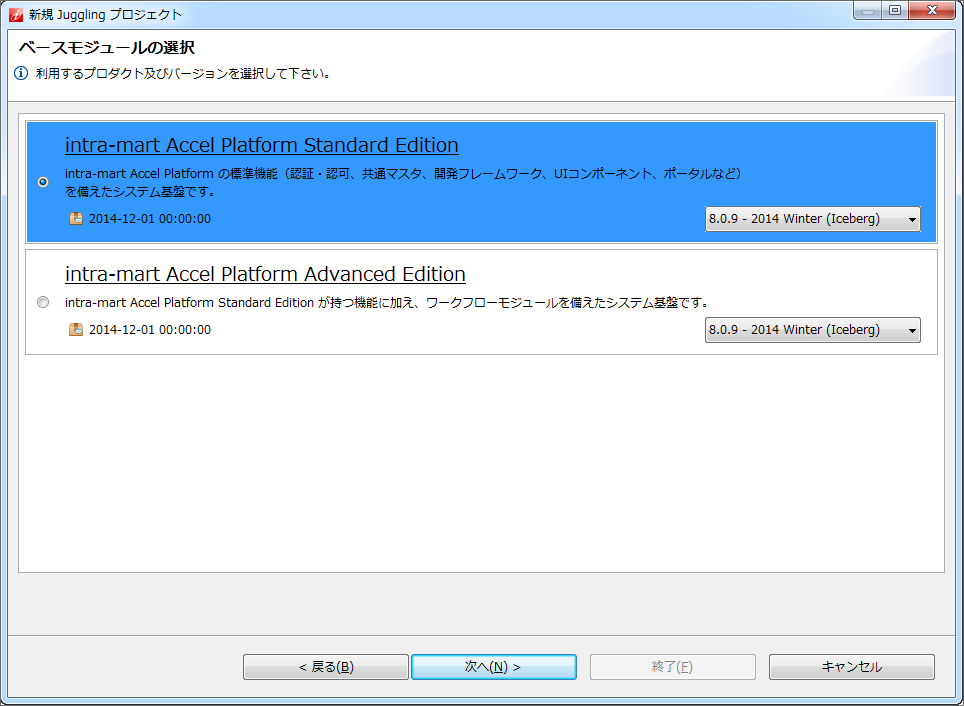Click the Advanced Edition release date 2014-12-01 00:00:00
The image size is (964, 706).
coord(150,330)
